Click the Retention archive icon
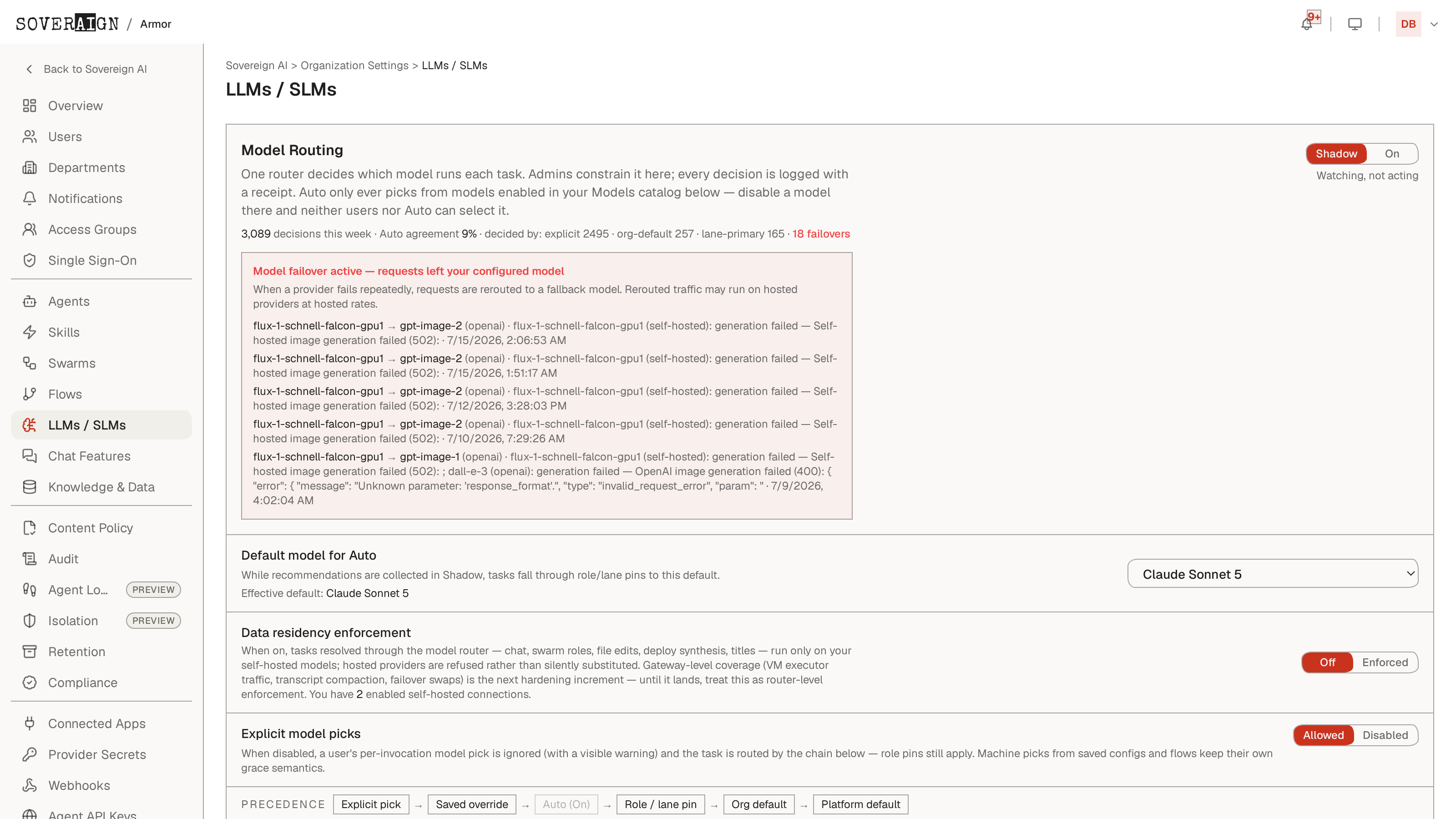Image resolution: width=1456 pixels, height=819 pixels. (30, 652)
